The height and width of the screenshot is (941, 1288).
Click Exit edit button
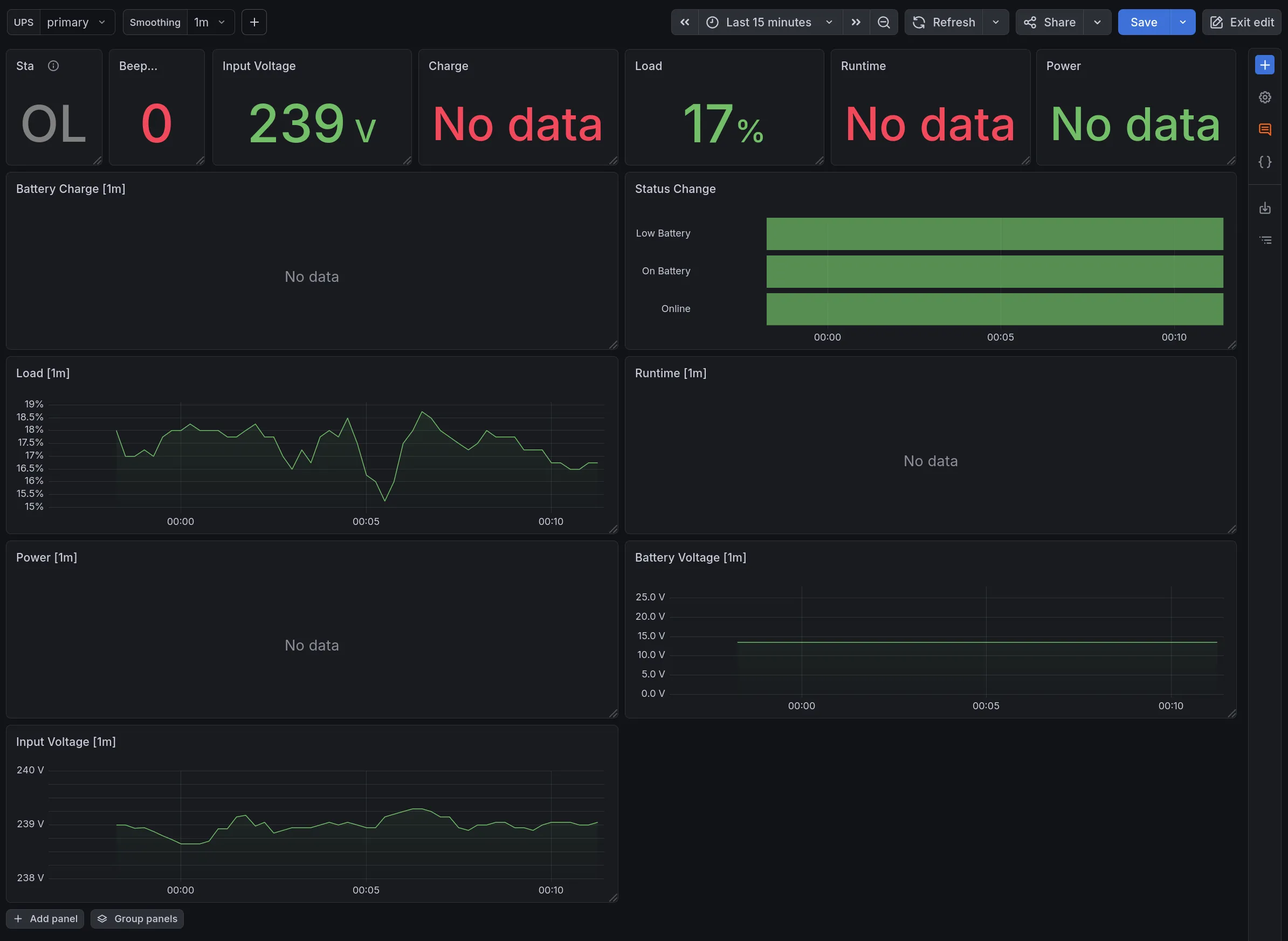point(1241,22)
